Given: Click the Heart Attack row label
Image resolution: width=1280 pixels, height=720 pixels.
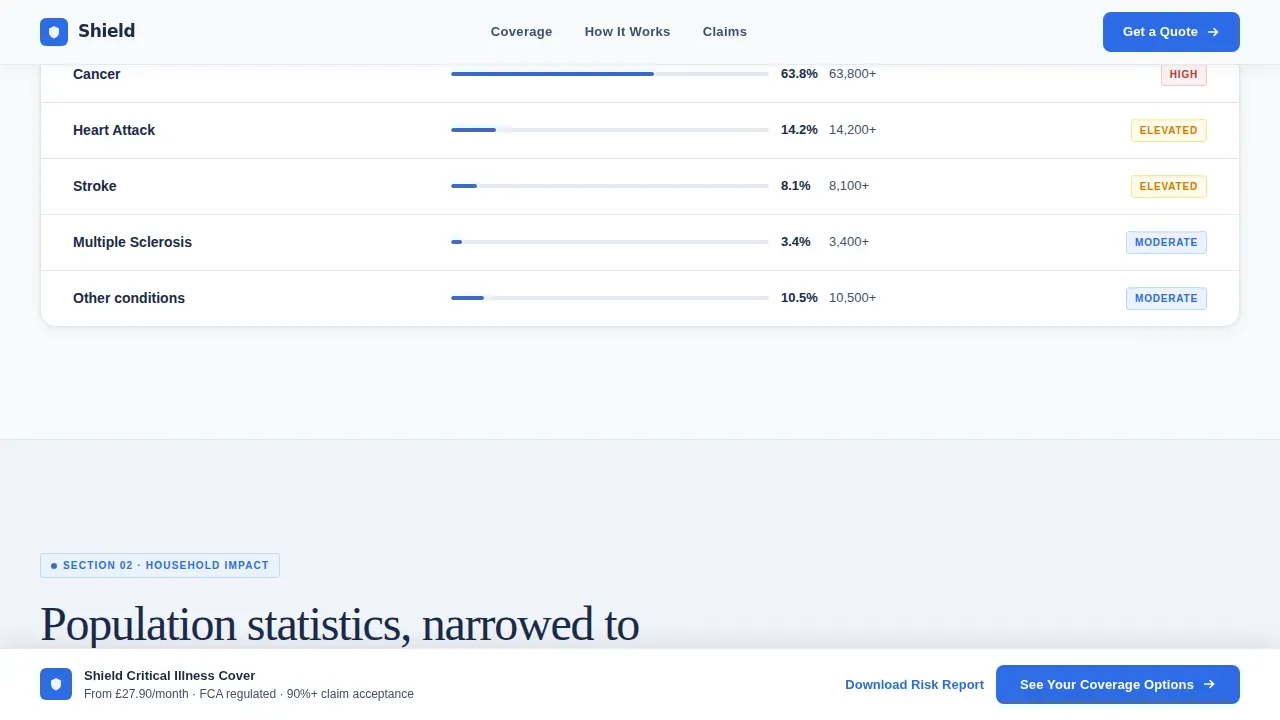Looking at the screenshot, I should [x=114, y=130].
